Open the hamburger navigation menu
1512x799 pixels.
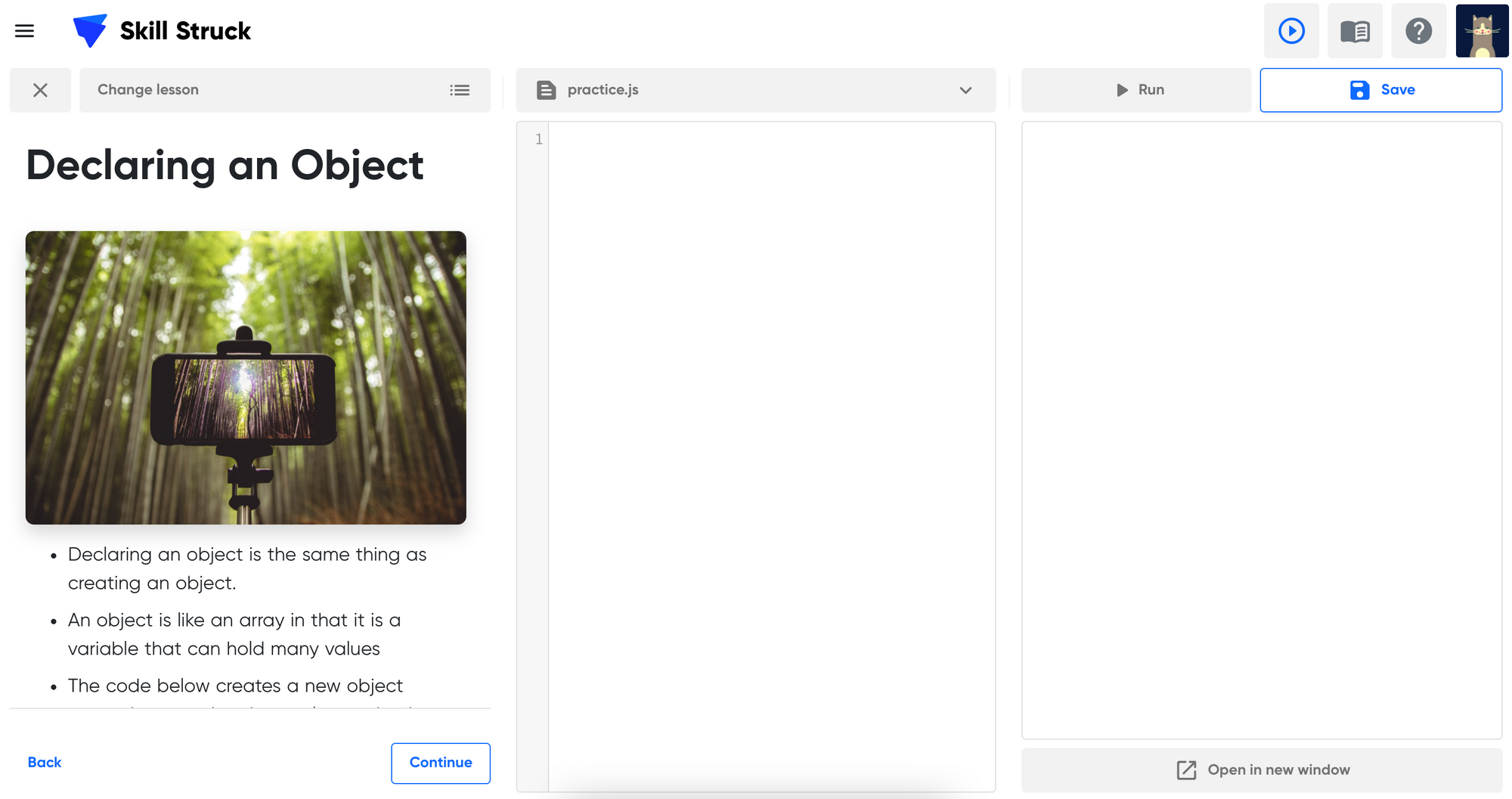click(x=24, y=31)
